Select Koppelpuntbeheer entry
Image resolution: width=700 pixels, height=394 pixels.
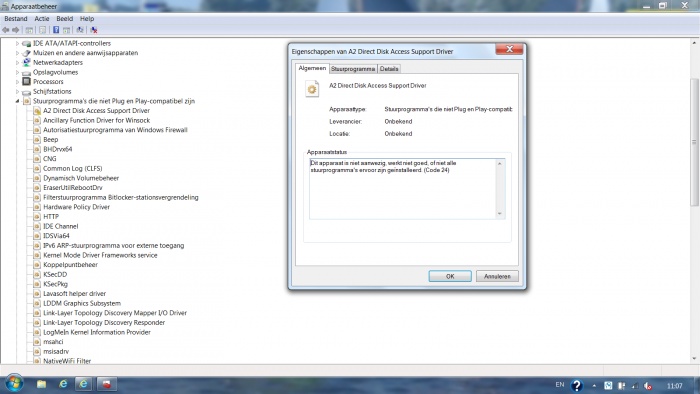(x=70, y=265)
